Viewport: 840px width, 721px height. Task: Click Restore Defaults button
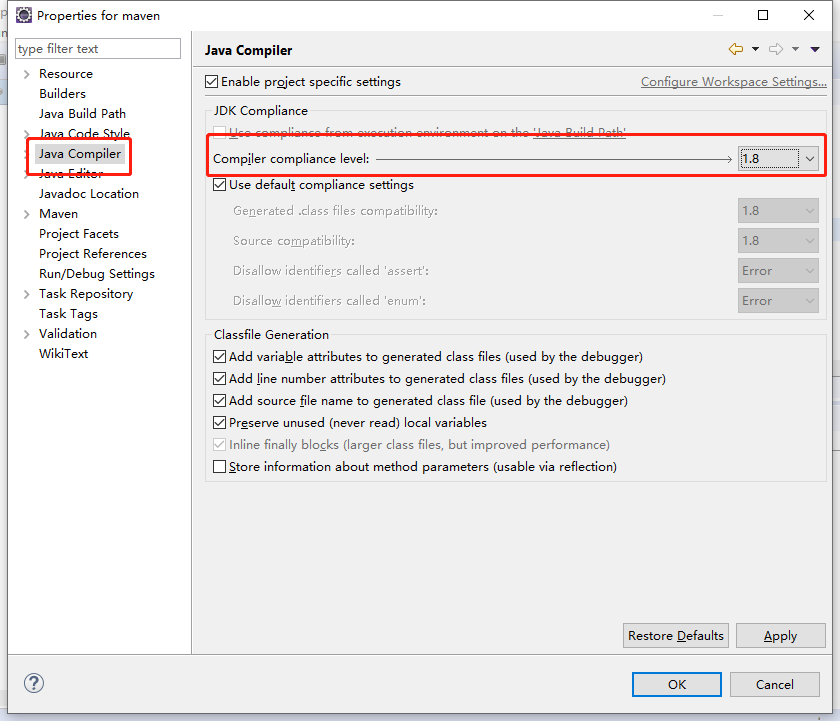click(x=676, y=635)
